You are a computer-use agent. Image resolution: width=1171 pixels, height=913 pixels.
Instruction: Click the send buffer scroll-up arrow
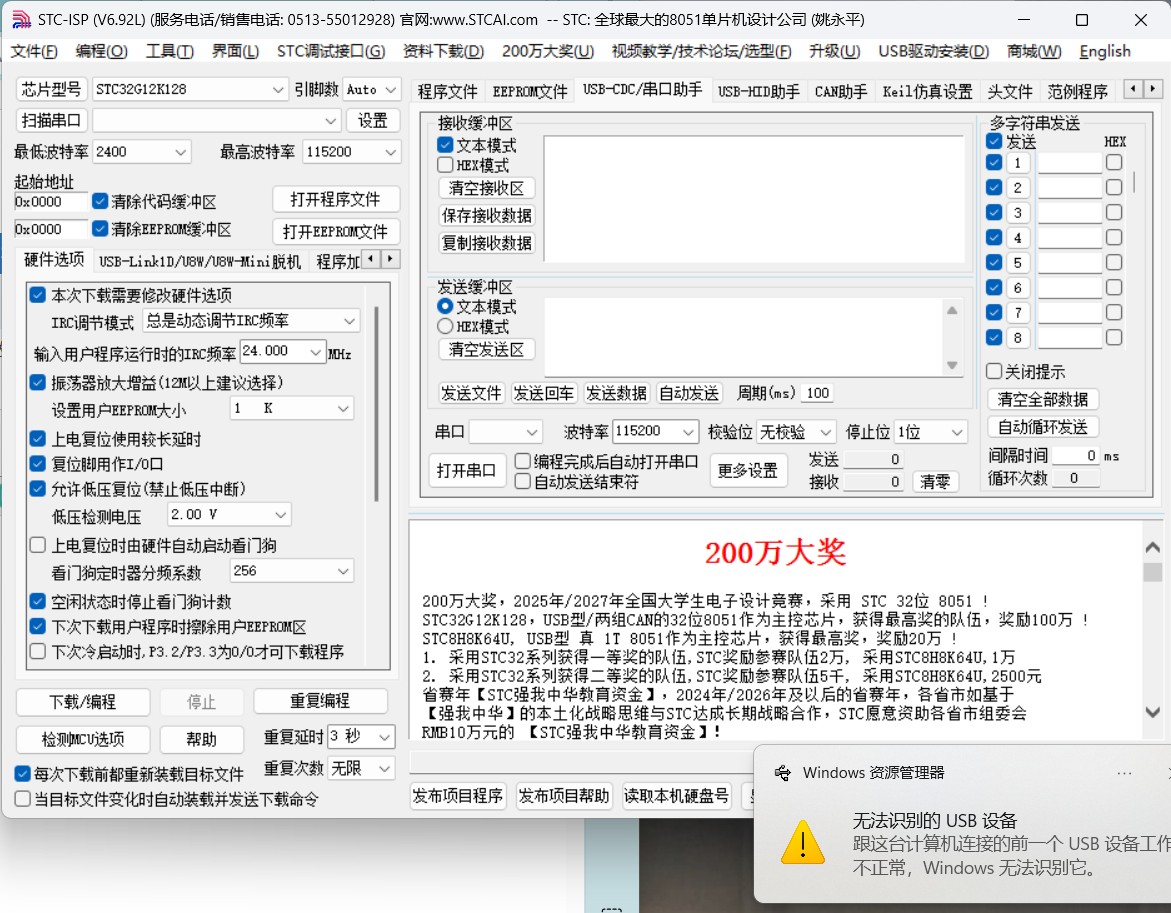click(x=952, y=311)
